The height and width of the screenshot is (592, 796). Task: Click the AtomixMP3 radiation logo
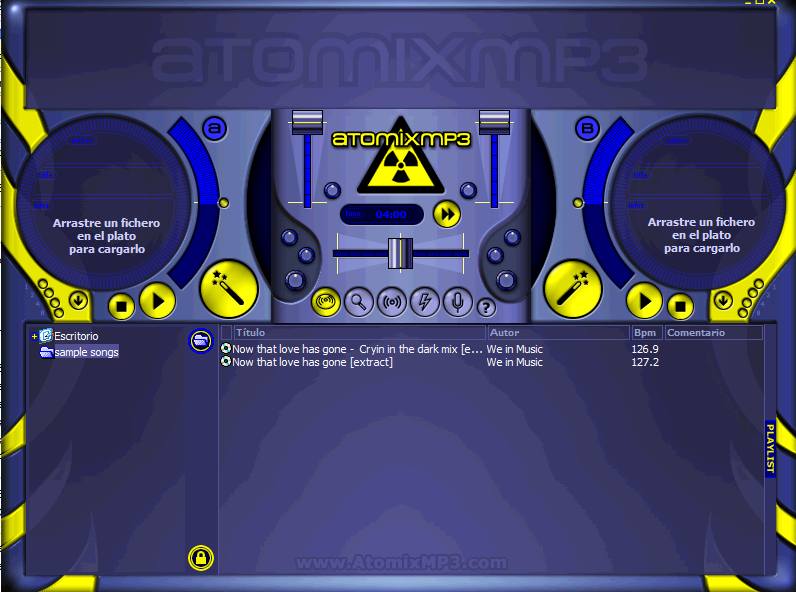(401, 156)
